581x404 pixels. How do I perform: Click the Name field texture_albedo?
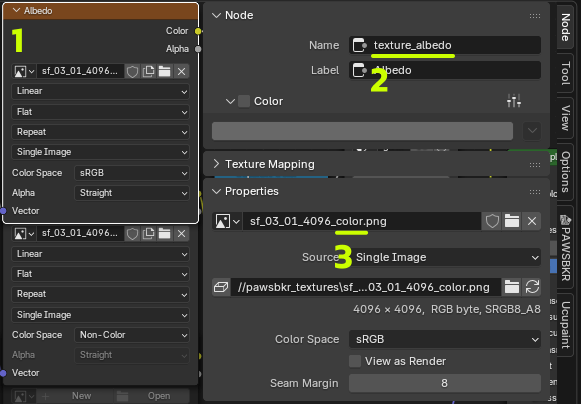445,45
